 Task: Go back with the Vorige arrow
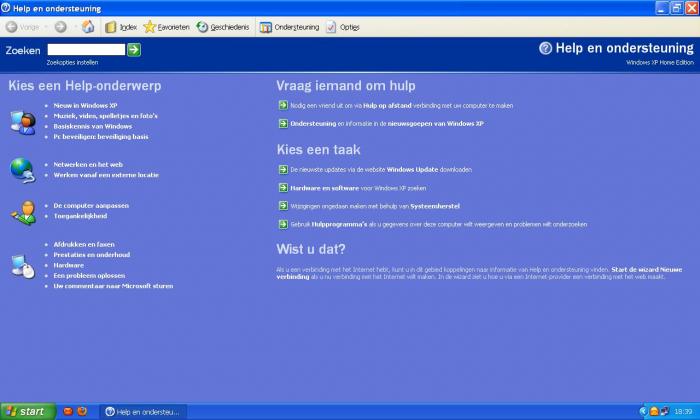pyautogui.click(x=22, y=27)
